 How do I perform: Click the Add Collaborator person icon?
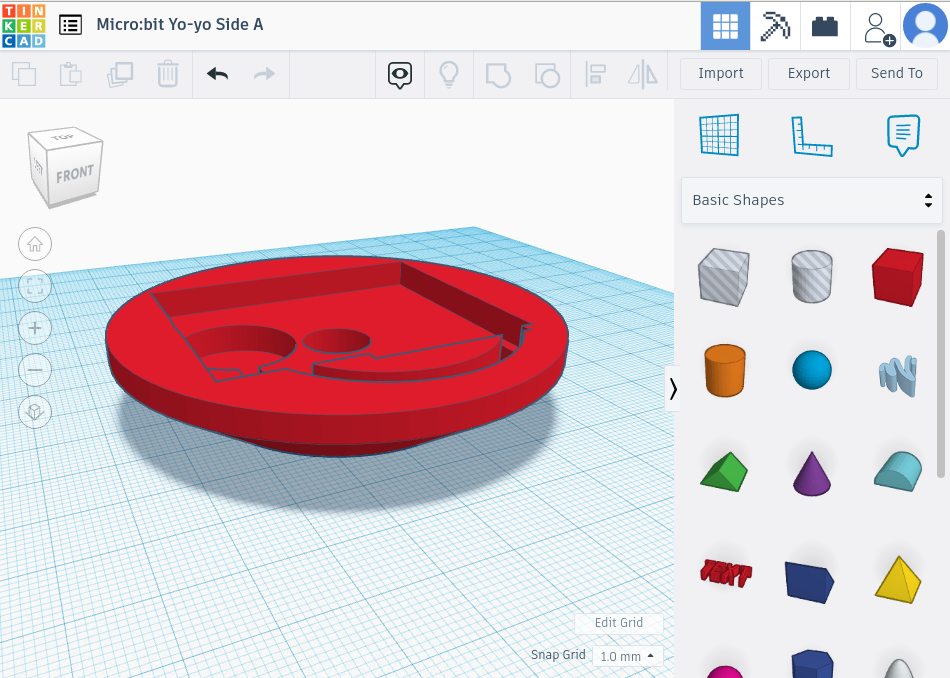[x=875, y=25]
